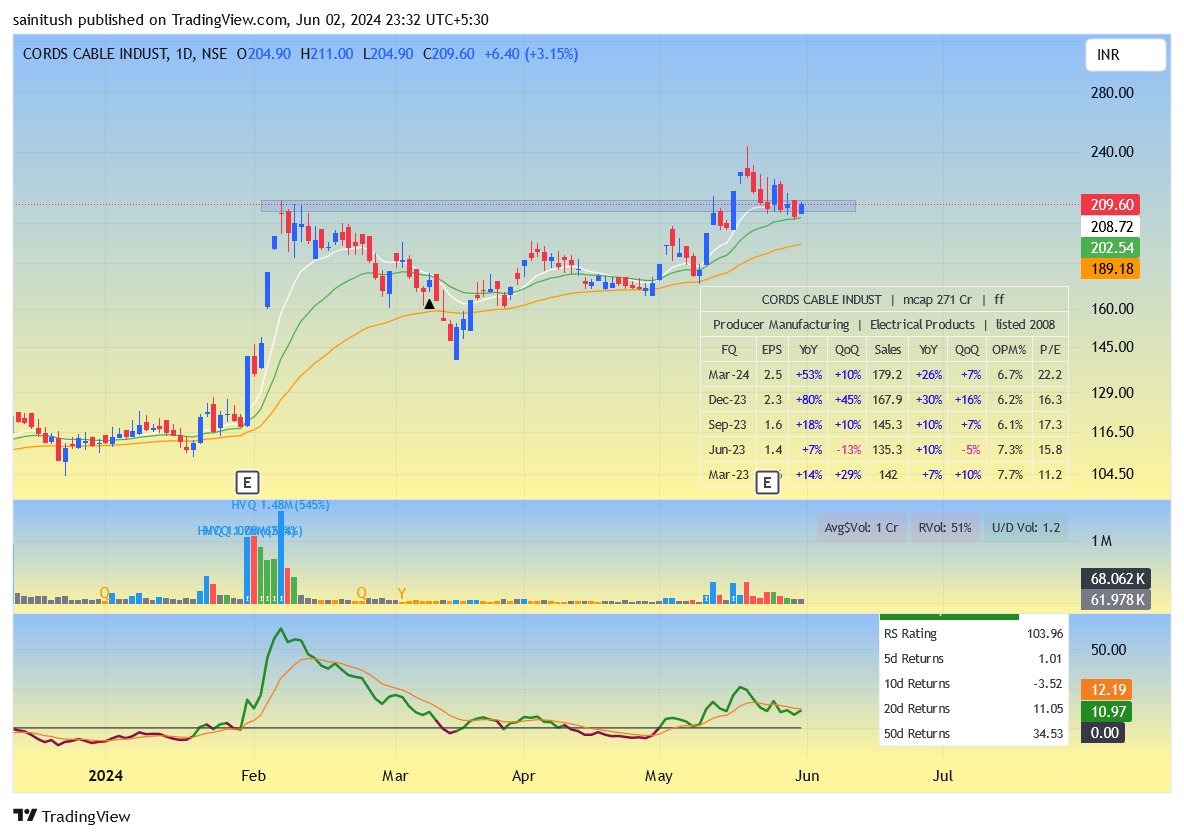Click the 1 M volume scale label

point(1102,541)
